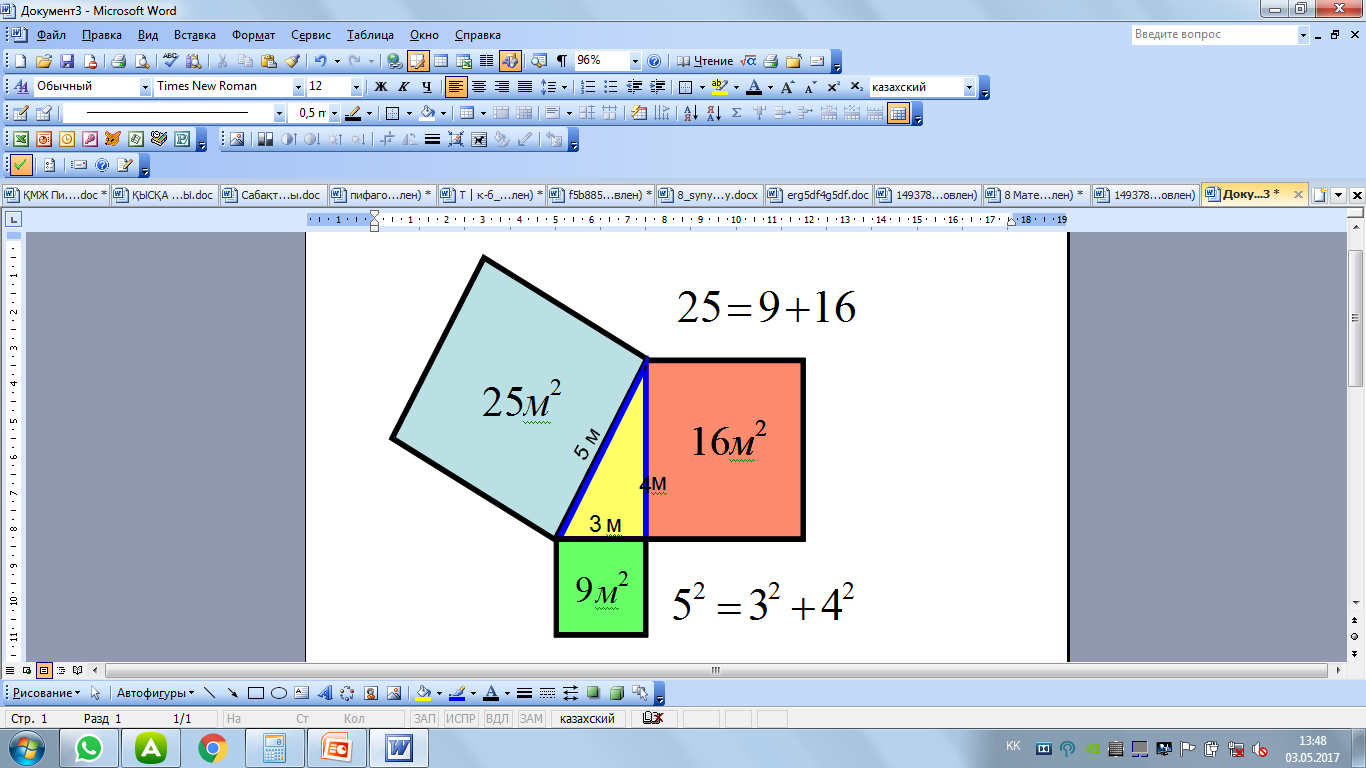This screenshot has width=1366, height=768.
Task: Toggle the ИСПР track changes status indicator
Action: click(461, 719)
